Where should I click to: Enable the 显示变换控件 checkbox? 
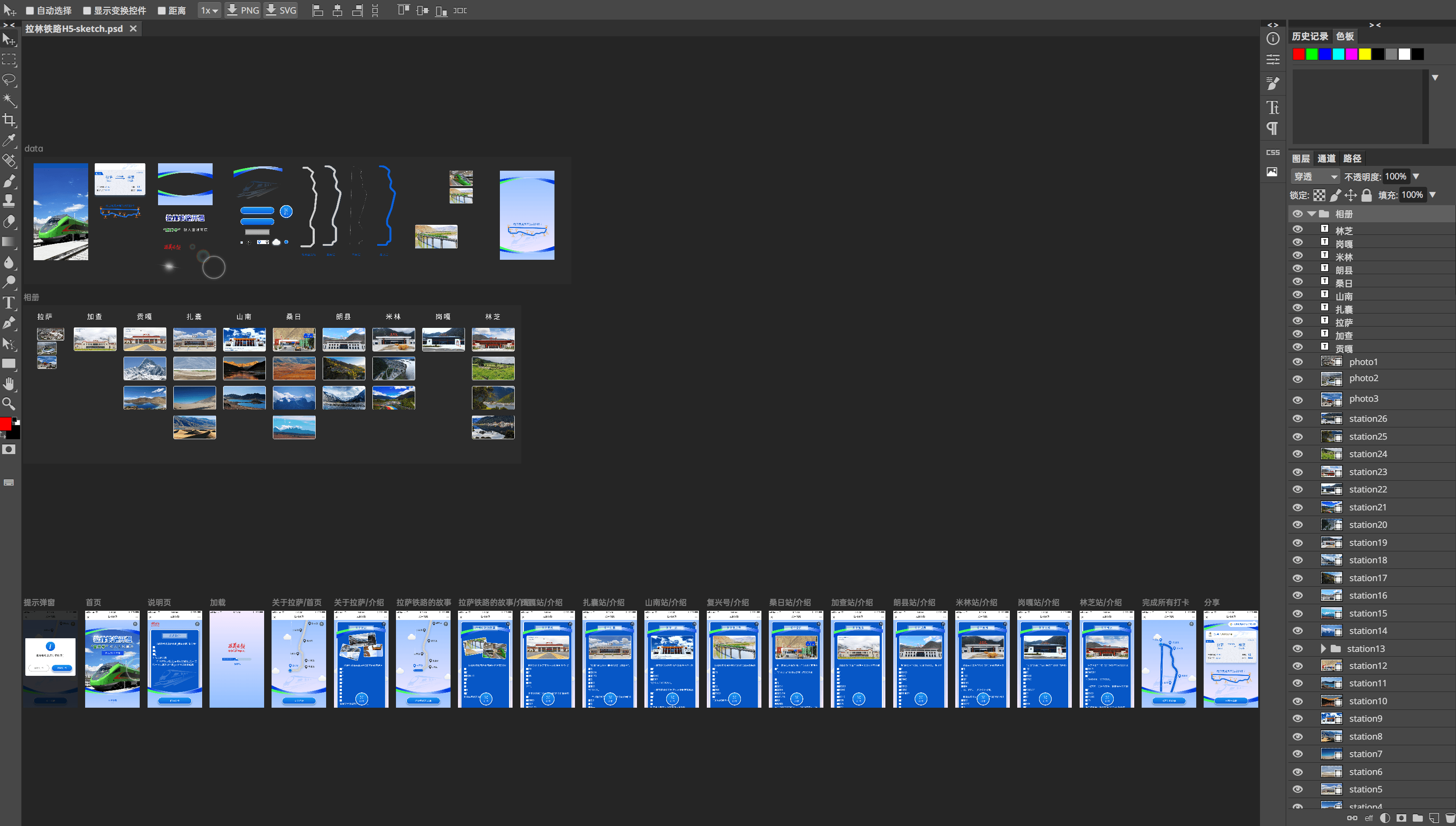pos(87,10)
